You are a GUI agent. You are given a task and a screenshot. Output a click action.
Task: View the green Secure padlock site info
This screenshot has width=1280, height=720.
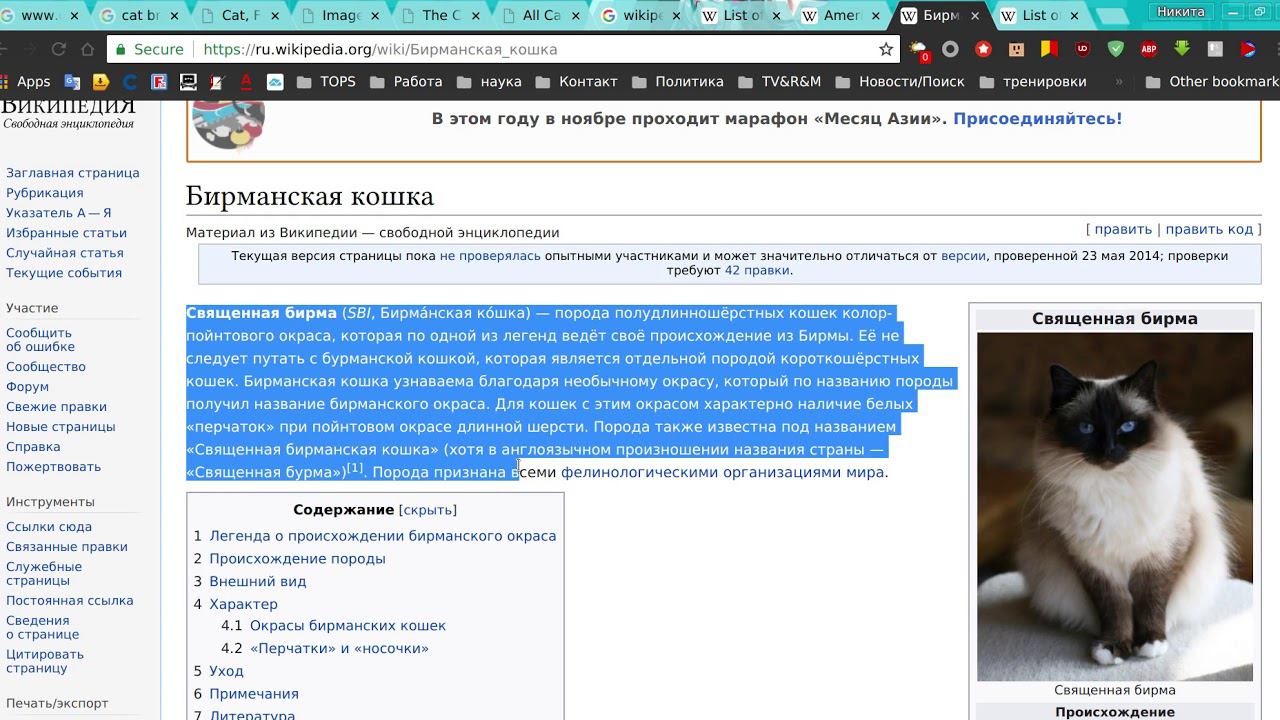150,49
